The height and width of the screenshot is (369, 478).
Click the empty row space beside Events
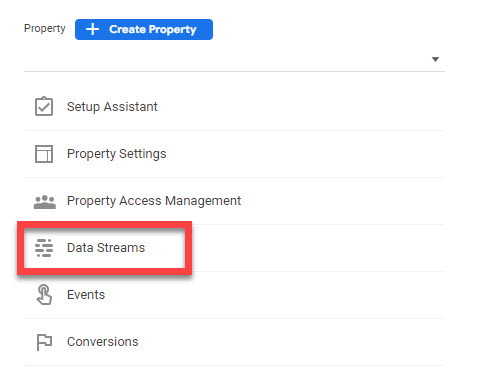275,295
